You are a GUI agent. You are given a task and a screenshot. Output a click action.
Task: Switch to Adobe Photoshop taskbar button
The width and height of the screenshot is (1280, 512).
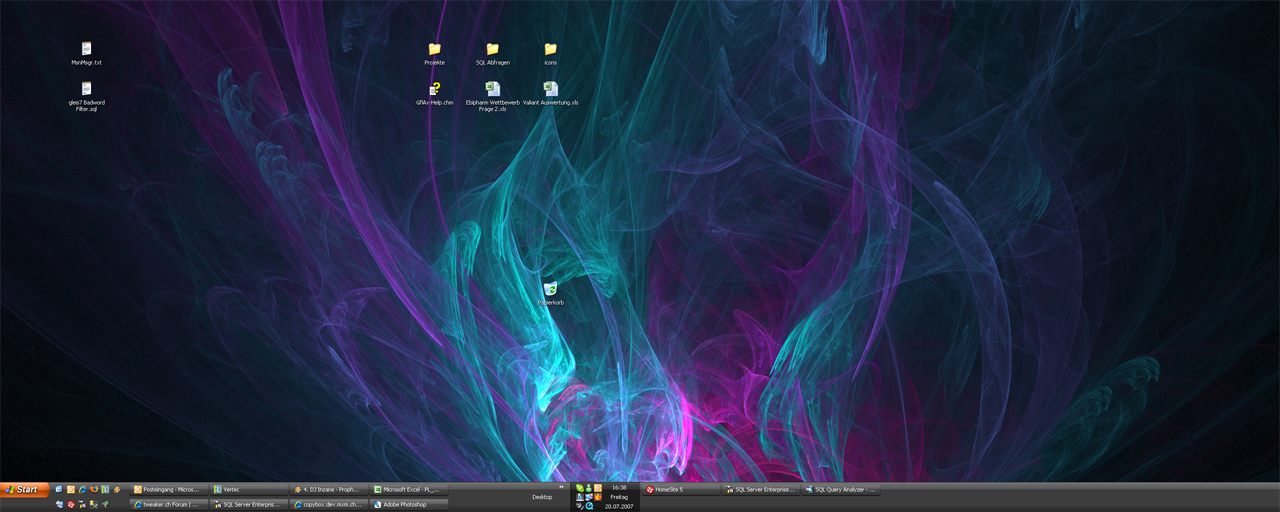point(409,505)
